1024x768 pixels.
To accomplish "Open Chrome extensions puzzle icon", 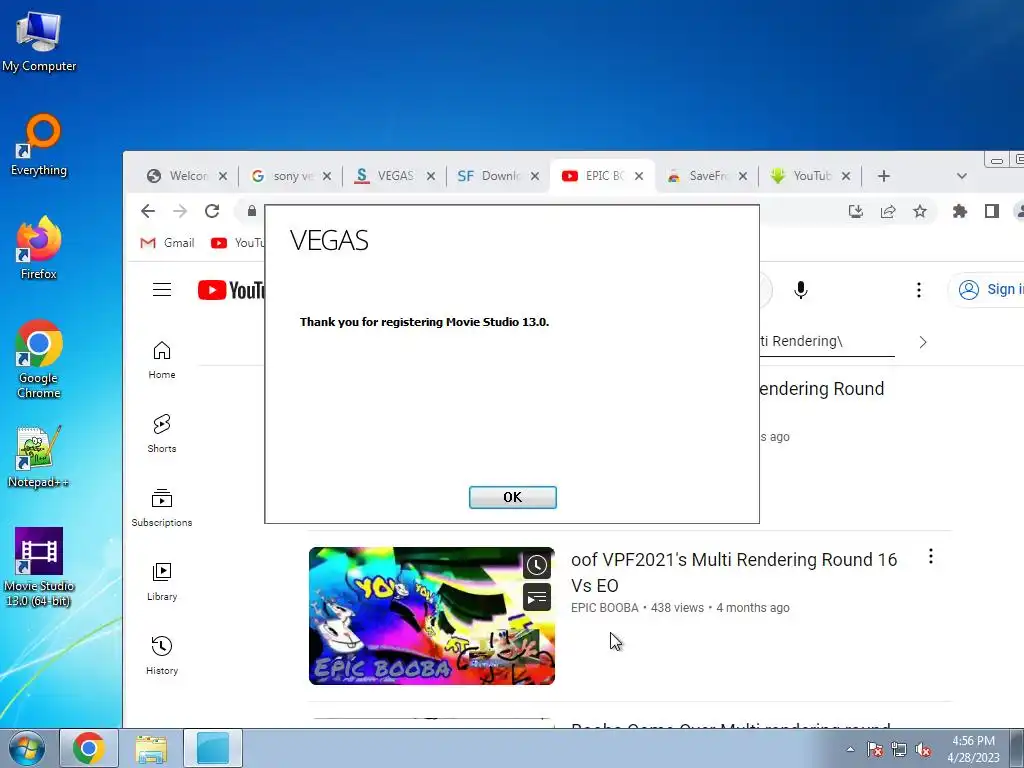I will point(959,211).
